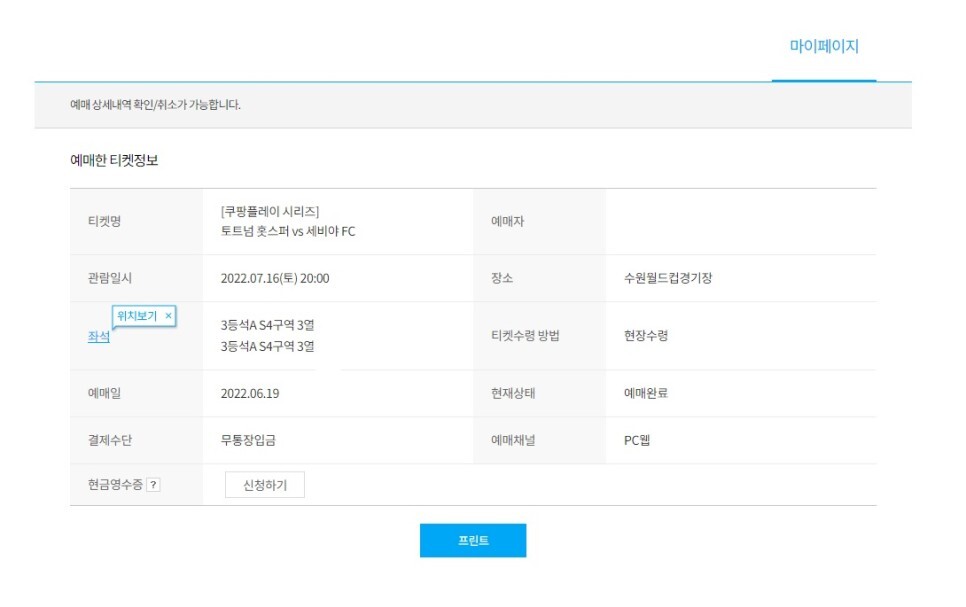966x607 pixels.
Task: Click the 관람일시 row label
Action: coord(110,278)
